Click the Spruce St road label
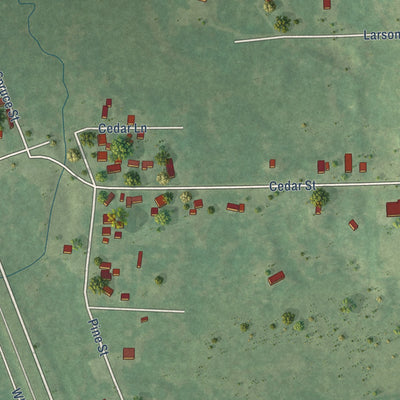 click(8, 96)
